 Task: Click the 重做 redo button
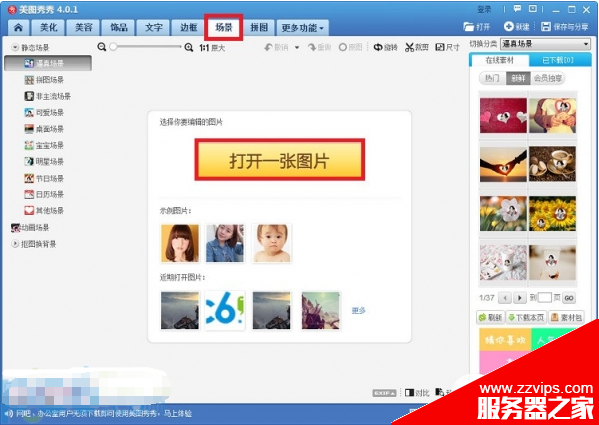click(319, 47)
